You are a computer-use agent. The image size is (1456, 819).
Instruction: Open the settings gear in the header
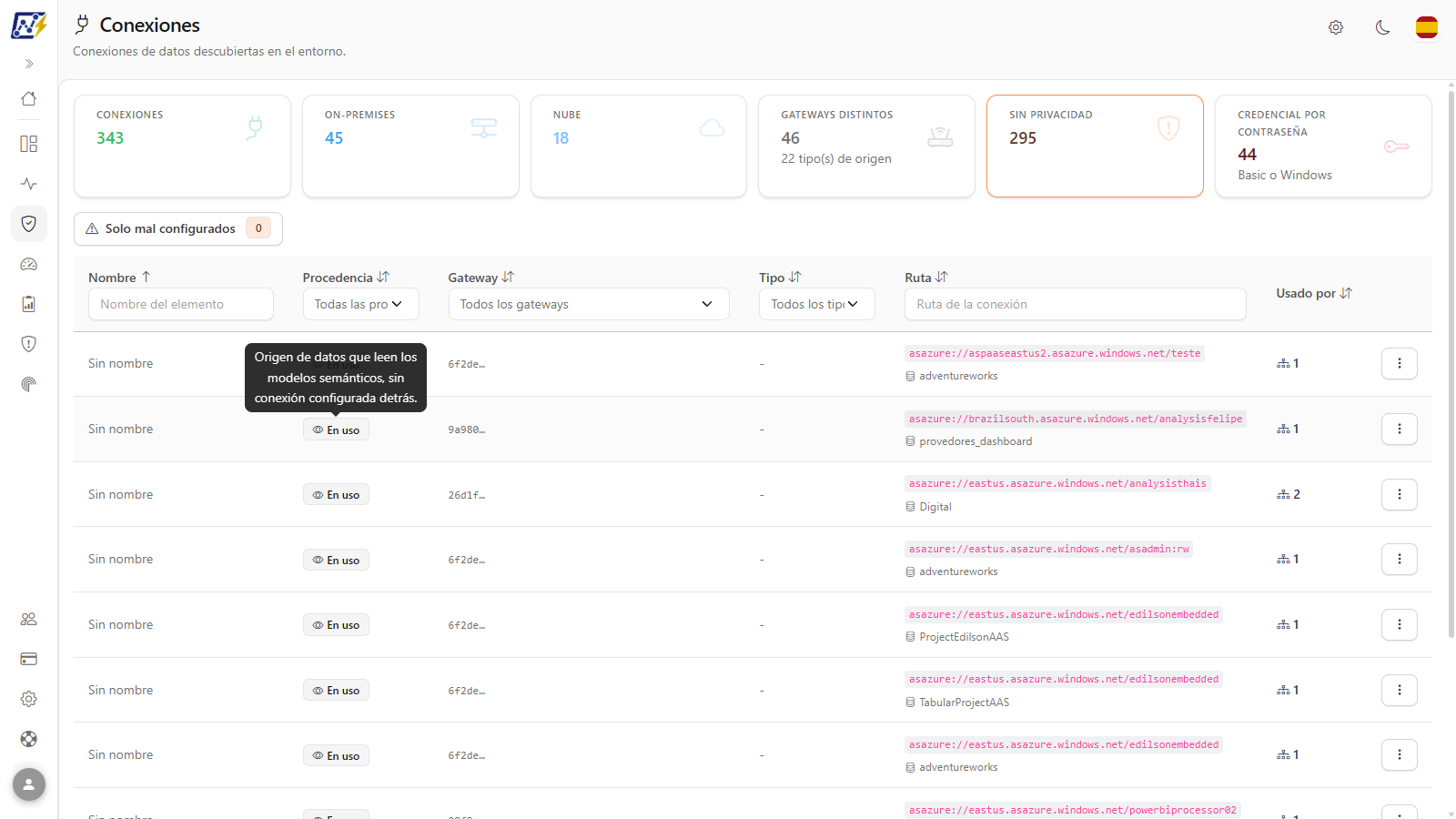[x=1336, y=27]
